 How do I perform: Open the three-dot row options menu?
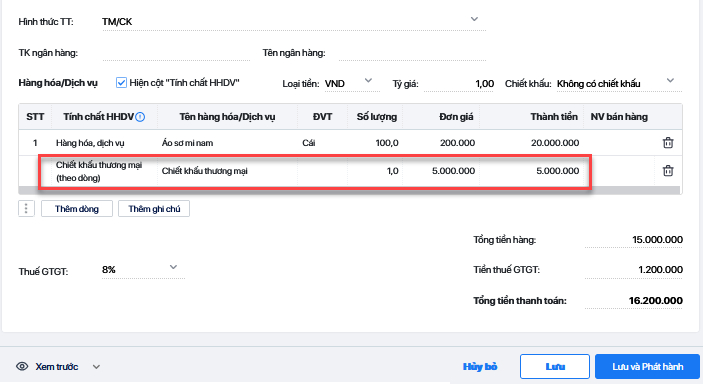tap(26, 209)
